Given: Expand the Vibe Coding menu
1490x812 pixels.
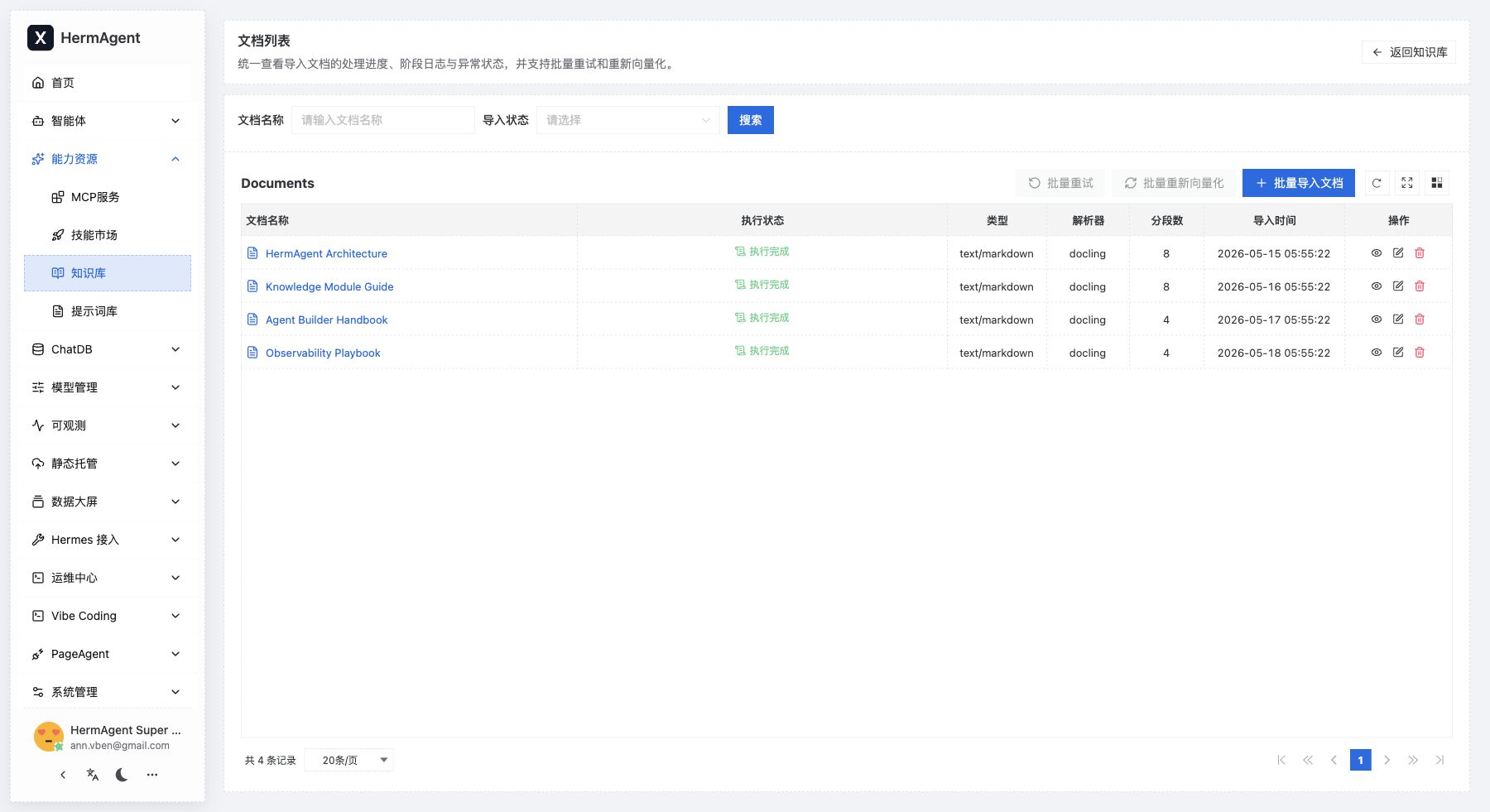Looking at the screenshot, I should pos(108,616).
